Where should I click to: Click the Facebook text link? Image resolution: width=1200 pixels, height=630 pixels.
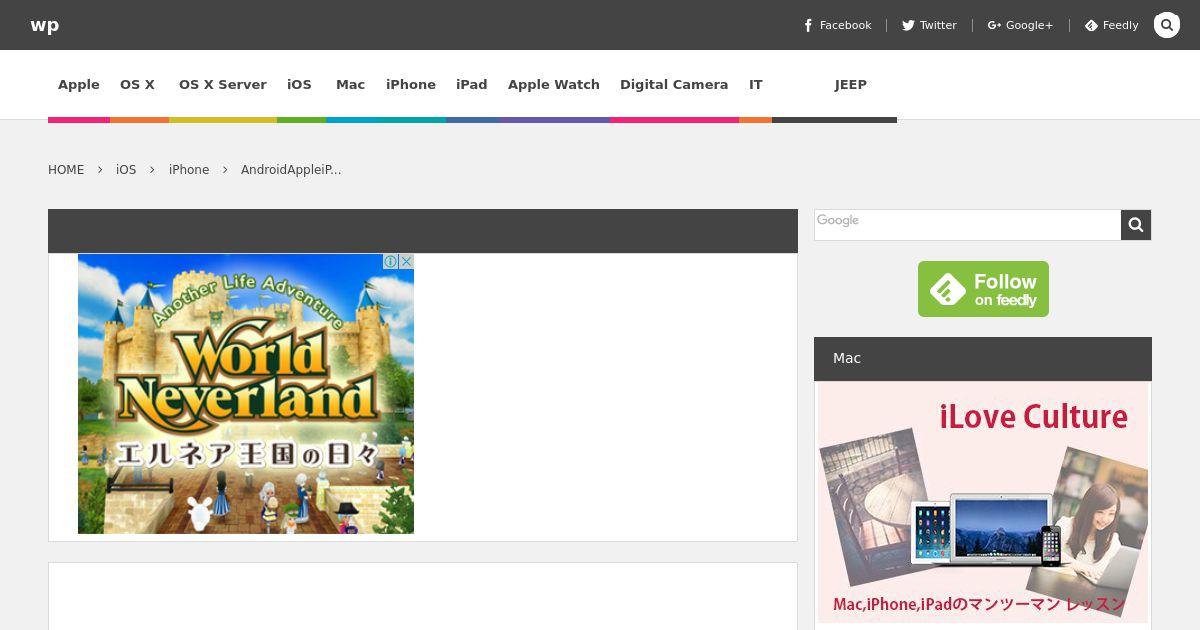click(846, 25)
